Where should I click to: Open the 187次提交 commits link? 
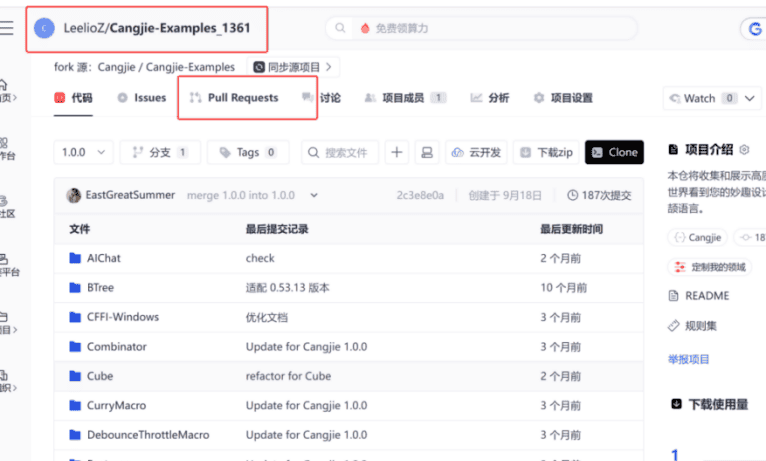pyautogui.click(x=599, y=195)
